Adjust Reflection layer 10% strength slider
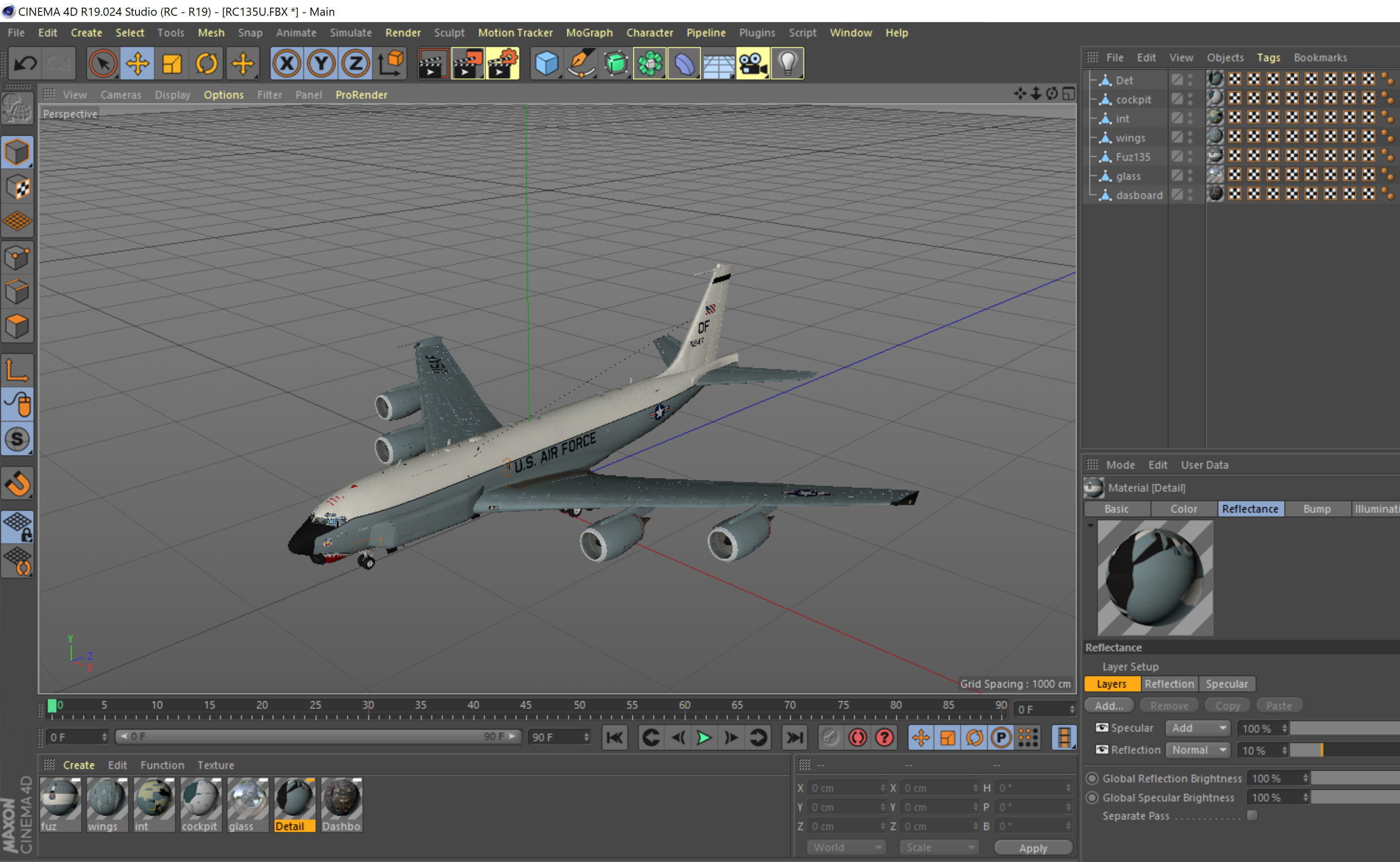The width and height of the screenshot is (1400, 862). point(1344,750)
